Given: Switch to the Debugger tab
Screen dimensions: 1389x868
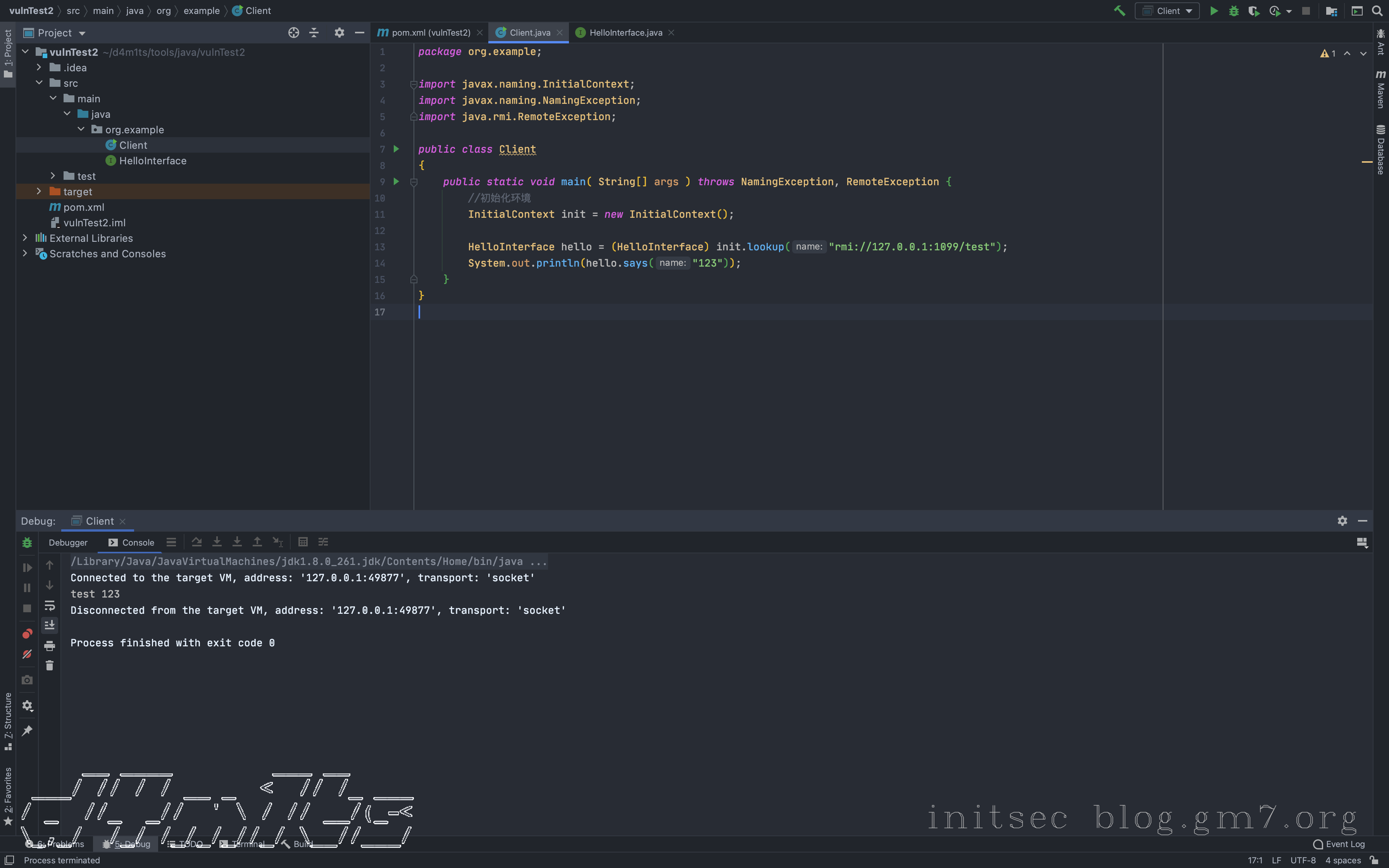Looking at the screenshot, I should 68,542.
